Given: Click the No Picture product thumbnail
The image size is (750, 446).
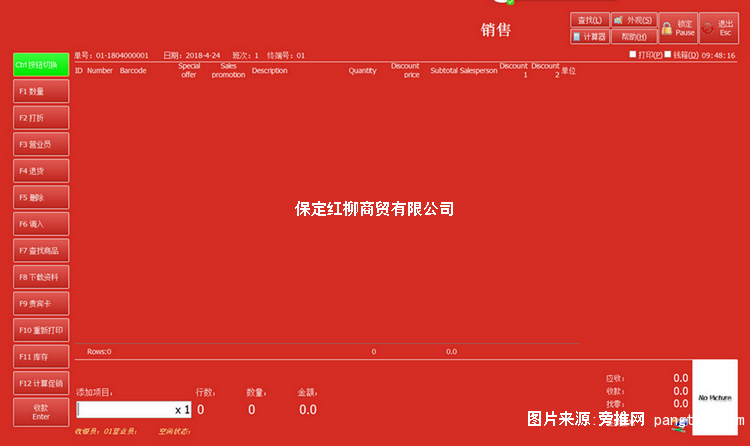Looking at the screenshot, I should (x=715, y=397).
